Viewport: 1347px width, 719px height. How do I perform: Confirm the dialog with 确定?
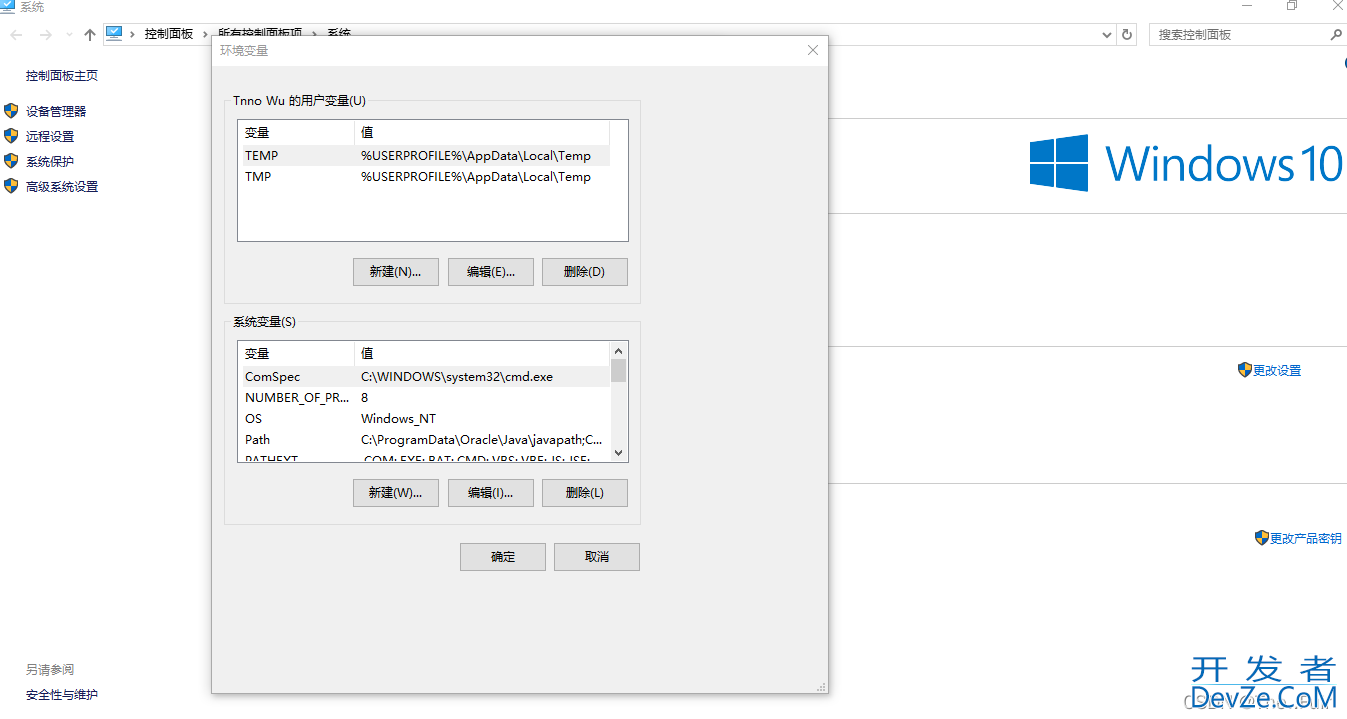click(503, 557)
